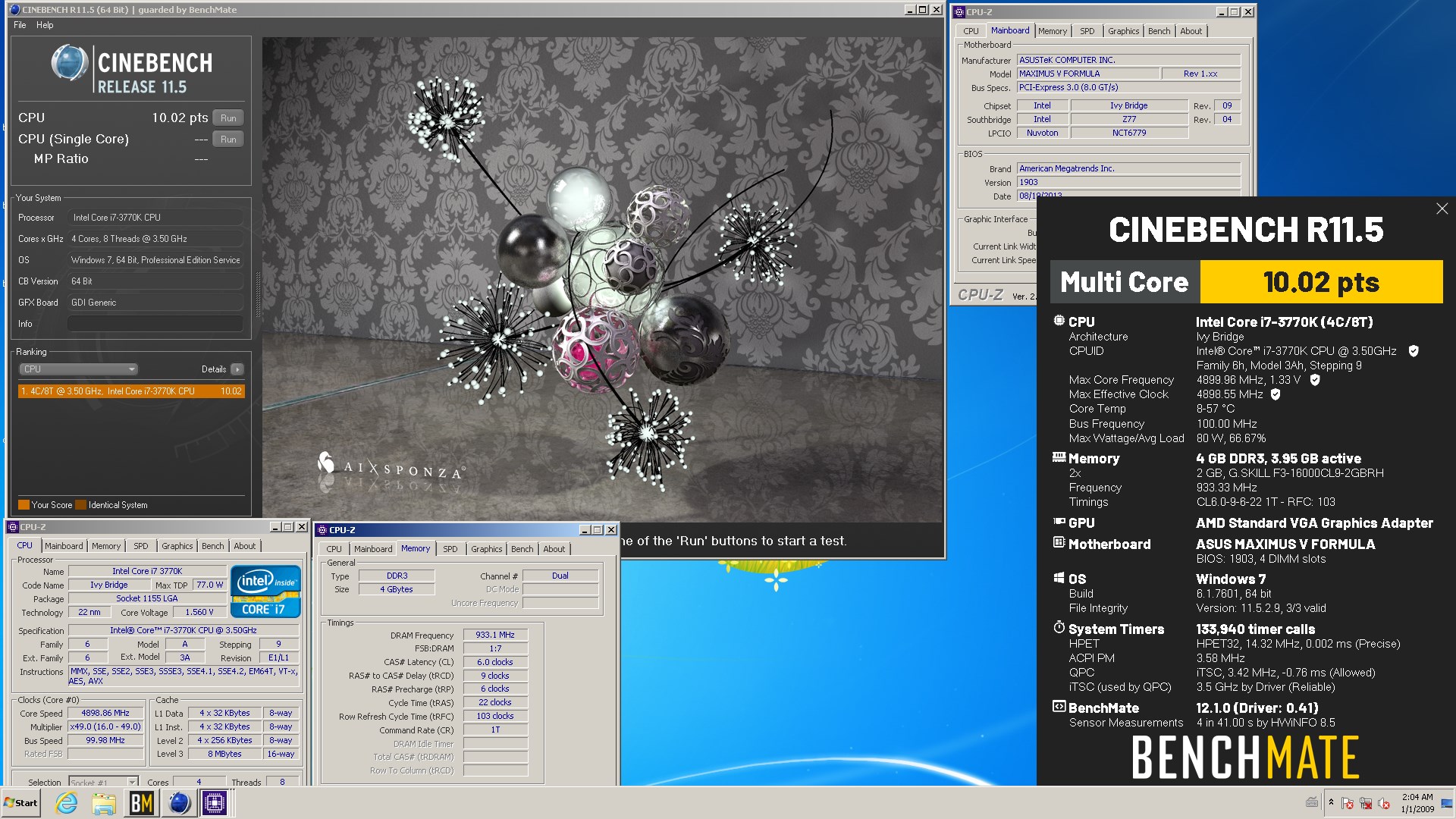Open the File menu in Cinebench
Image resolution: width=1456 pixels, height=819 pixels.
[20, 25]
